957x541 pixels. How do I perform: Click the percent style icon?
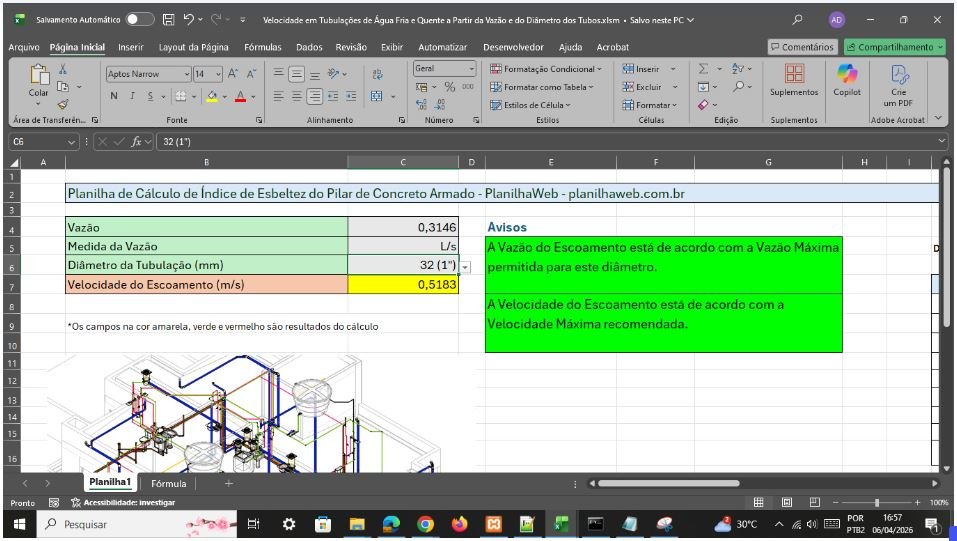pyautogui.click(x=450, y=87)
